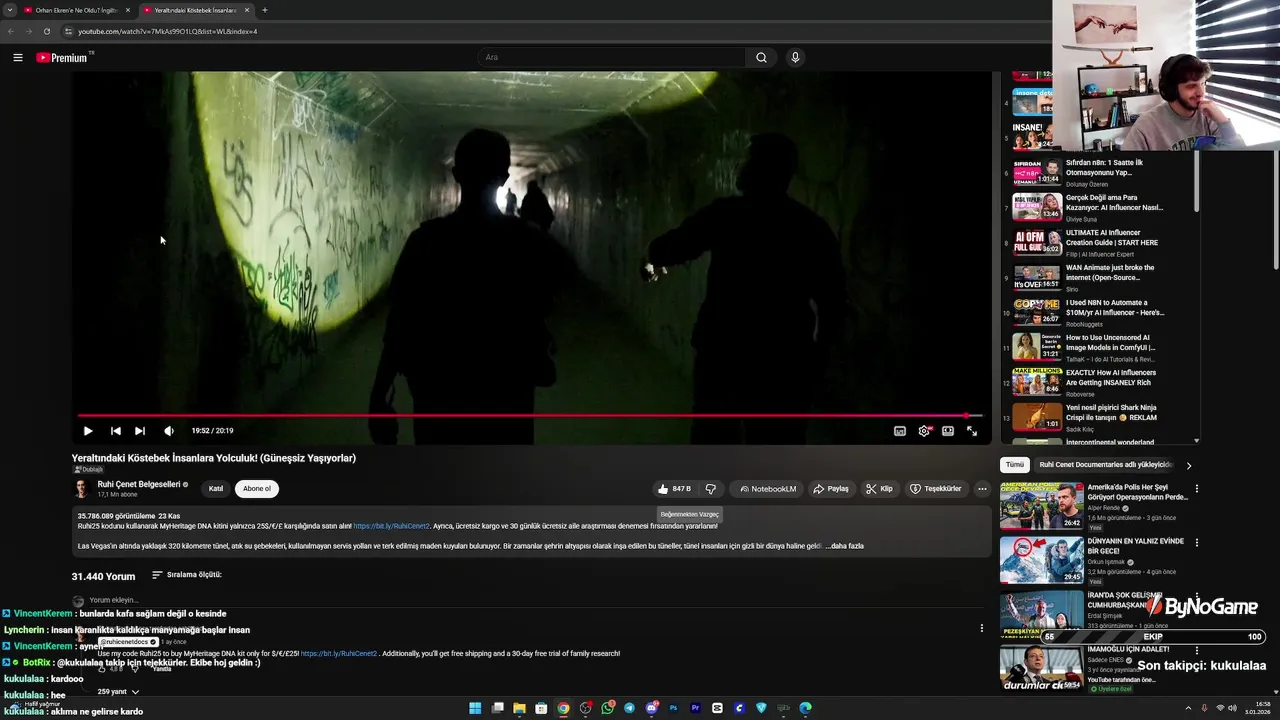Expand 259 yanıt replies
The height and width of the screenshot is (720, 1280).
pos(119,691)
